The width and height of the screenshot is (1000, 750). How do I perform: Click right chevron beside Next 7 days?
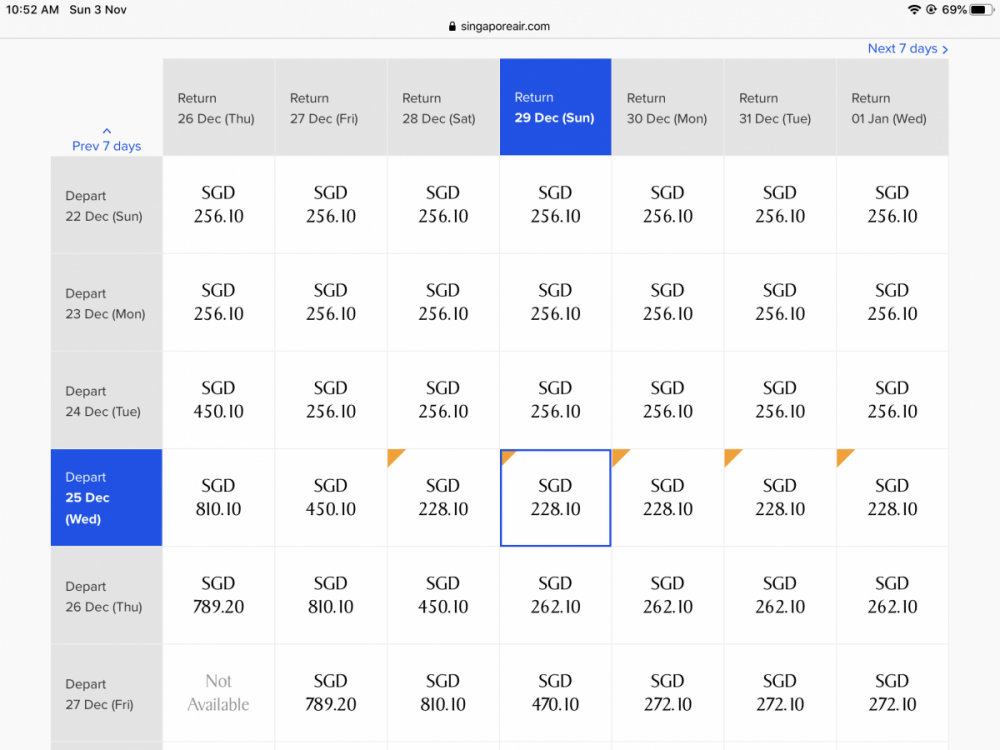(945, 49)
